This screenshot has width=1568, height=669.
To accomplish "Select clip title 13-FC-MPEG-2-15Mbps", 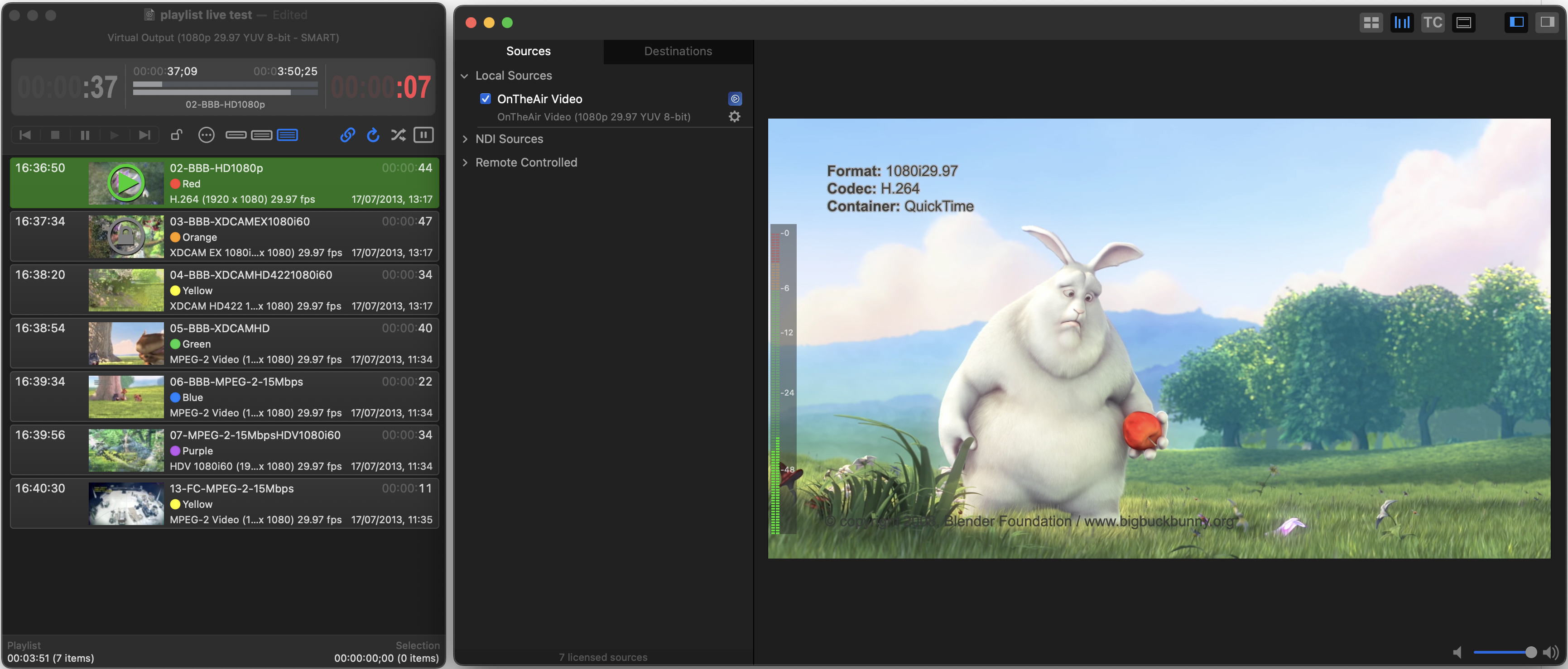I will coord(232,488).
